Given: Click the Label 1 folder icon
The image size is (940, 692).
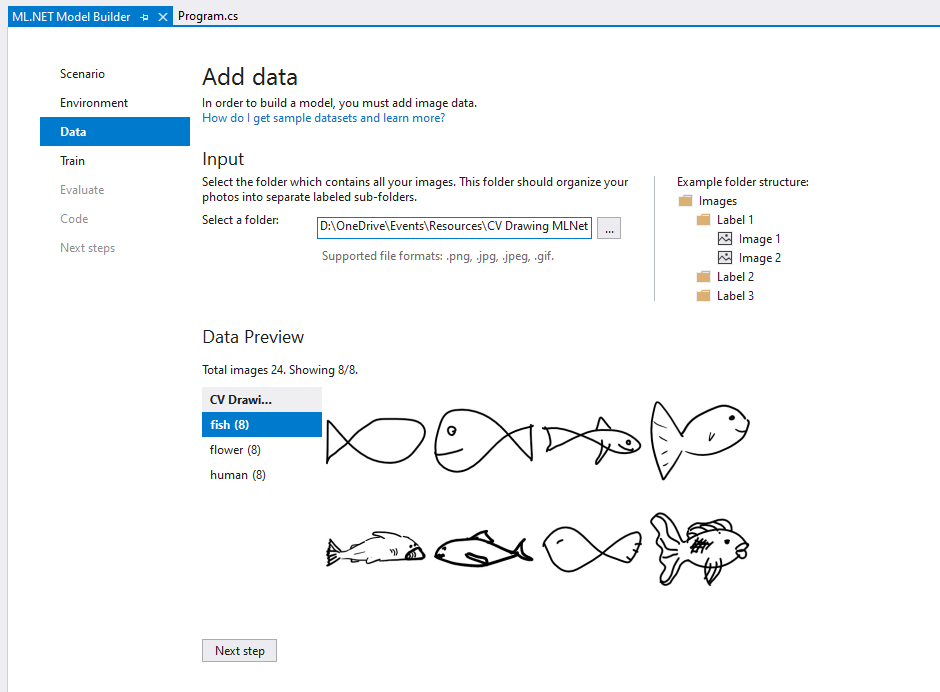Looking at the screenshot, I should click(704, 220).
